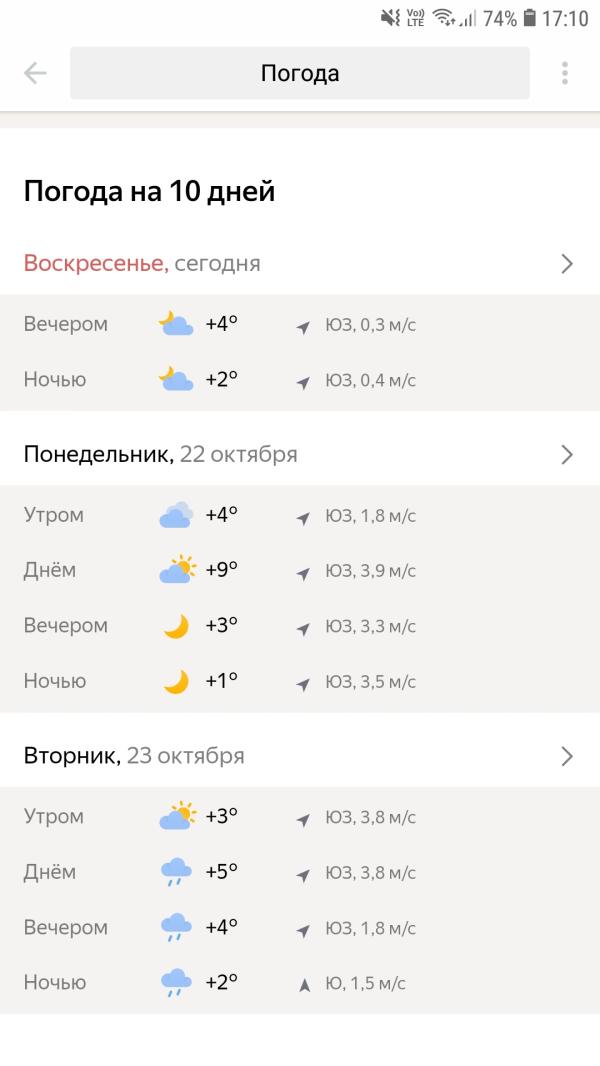Tap the crescent moon icon for Monday Вечером
Screen dimensions: 600x1066
(x=176, y=625)
